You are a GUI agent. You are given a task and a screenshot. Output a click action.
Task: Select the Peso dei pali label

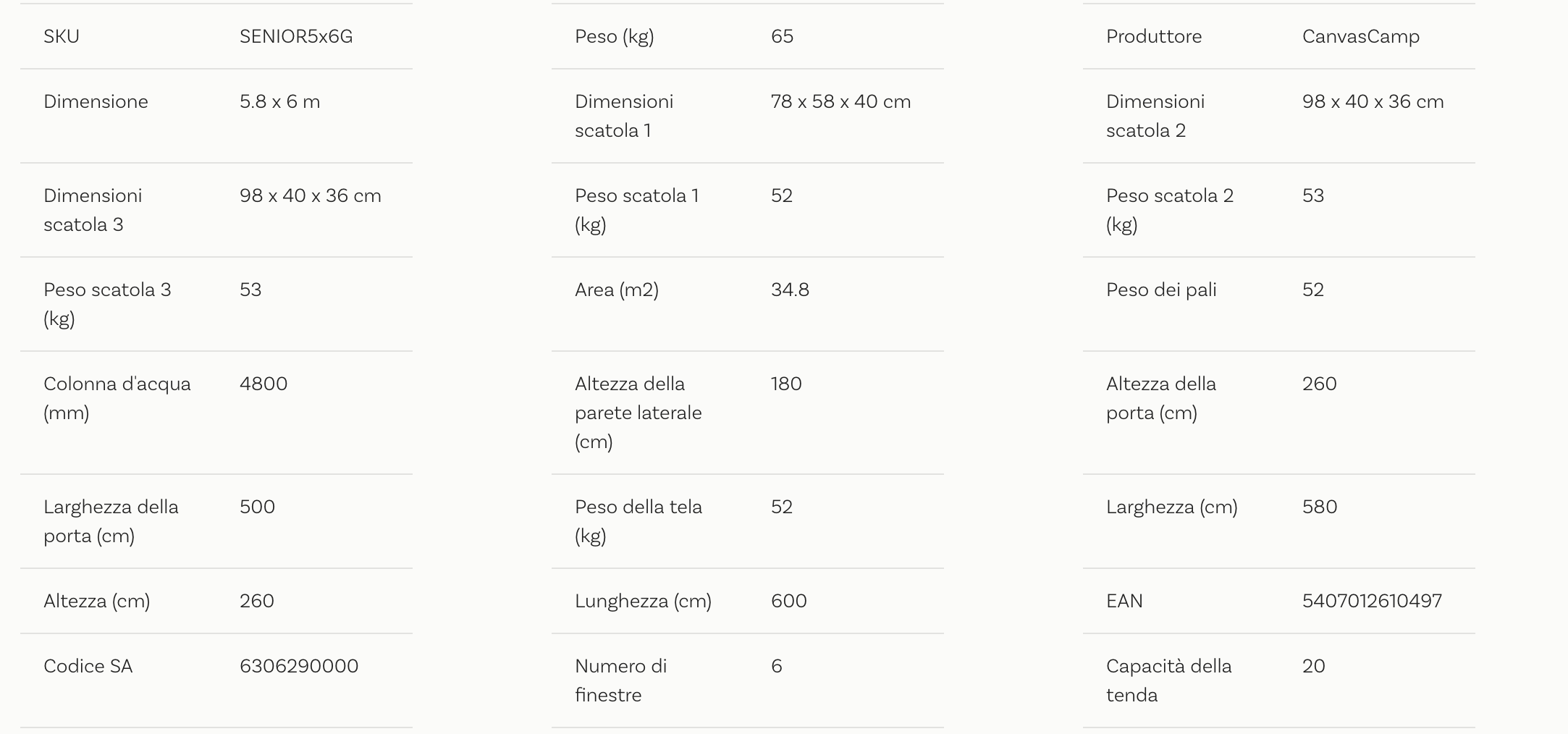(x=1161, y=290)
